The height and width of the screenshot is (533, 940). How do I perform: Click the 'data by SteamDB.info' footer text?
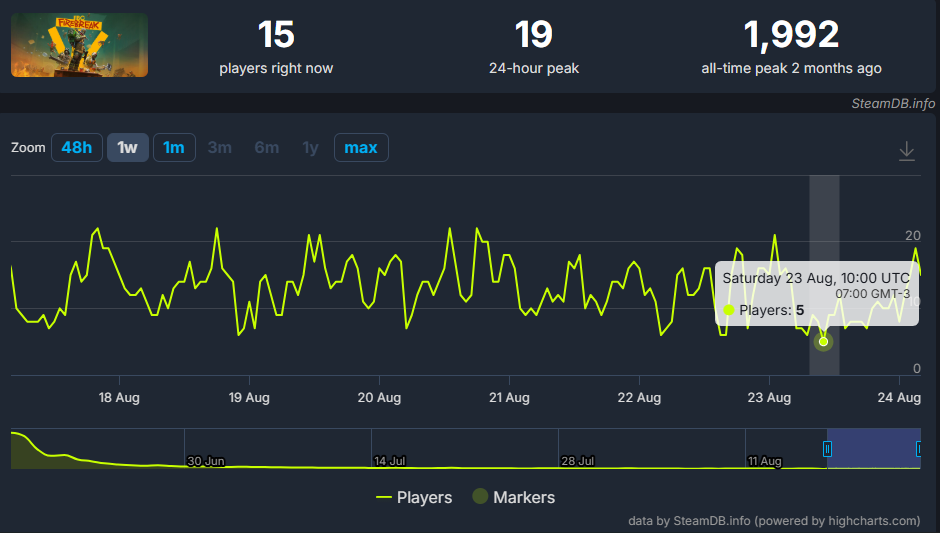pyautogui.click(x=774, y=521)
